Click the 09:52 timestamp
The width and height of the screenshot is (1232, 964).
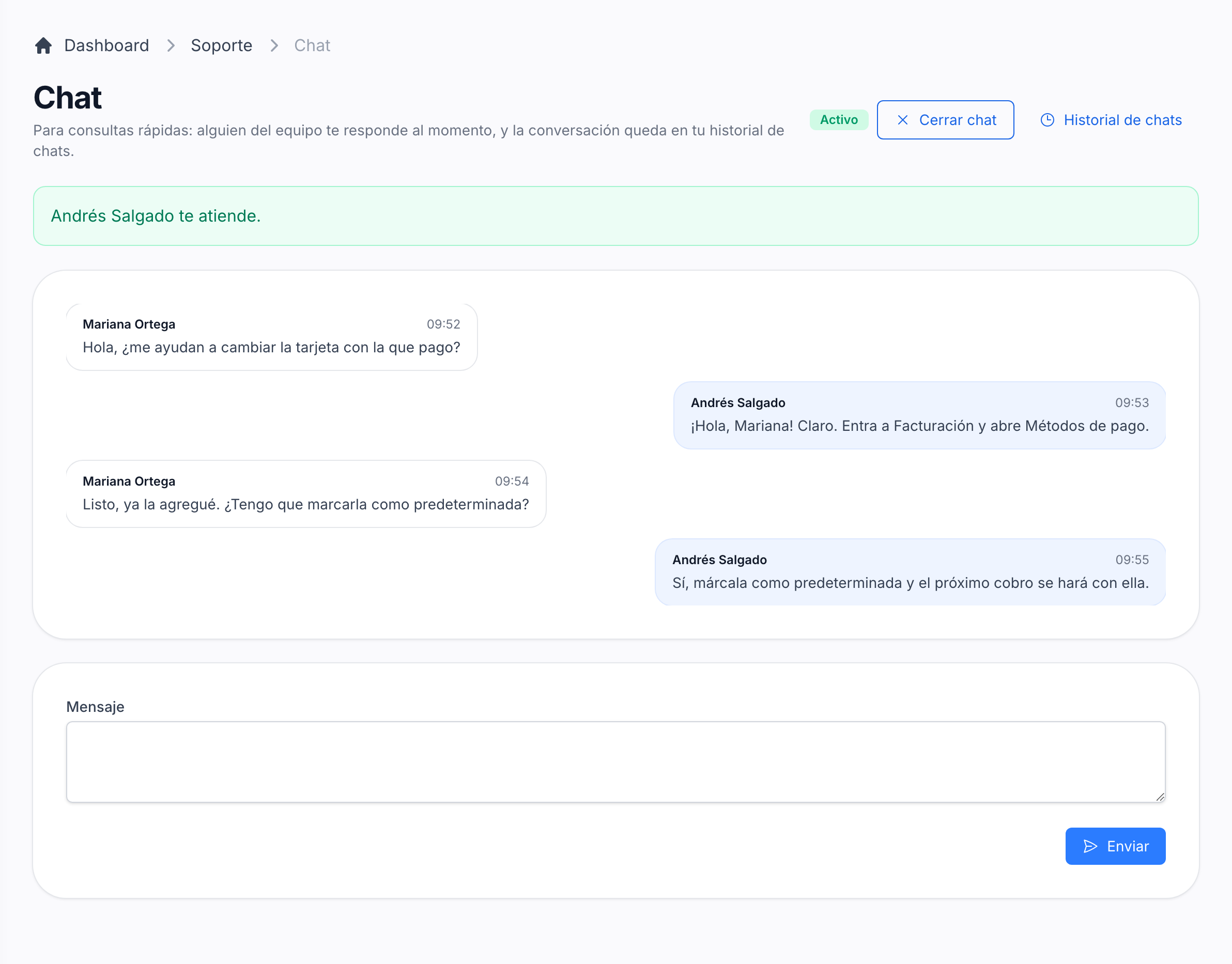coord(443,324)
